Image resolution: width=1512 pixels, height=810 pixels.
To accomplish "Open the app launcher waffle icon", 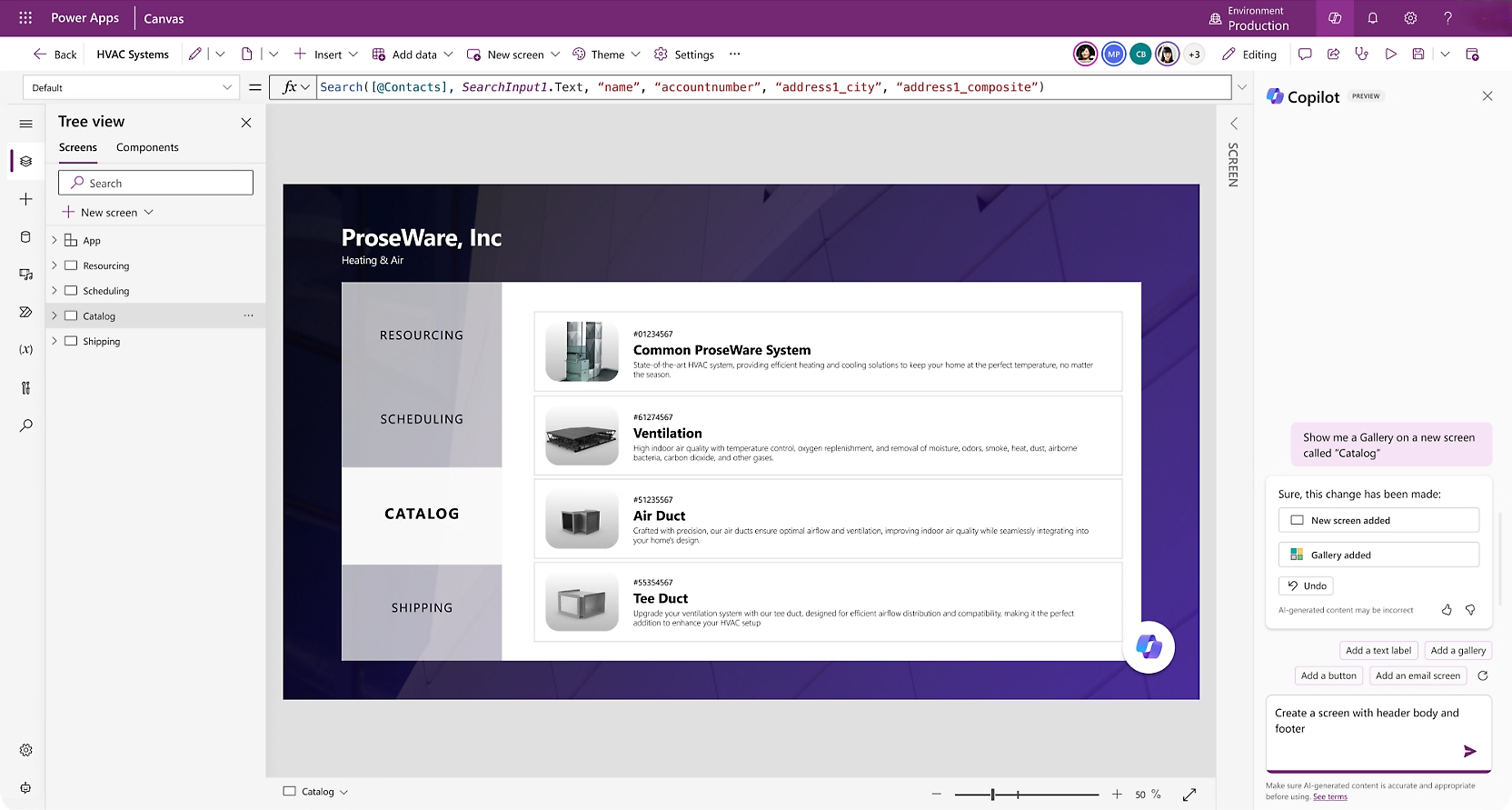I will point(25,17).
